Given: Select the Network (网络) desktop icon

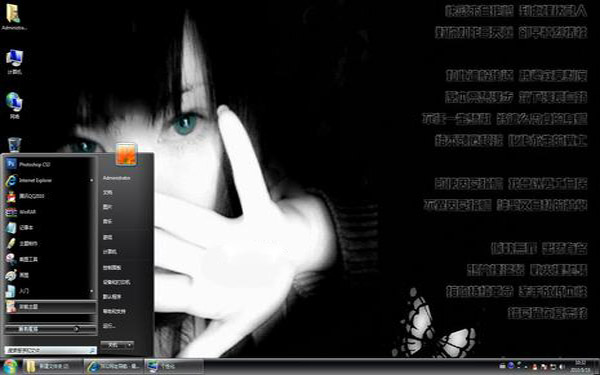Looking at the screenshot, I should pyautogui.click(x=15, y=106).
